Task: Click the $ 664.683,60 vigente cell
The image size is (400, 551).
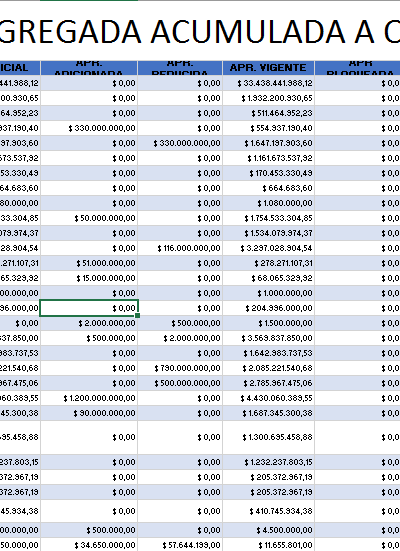Action: click(268, 188)
